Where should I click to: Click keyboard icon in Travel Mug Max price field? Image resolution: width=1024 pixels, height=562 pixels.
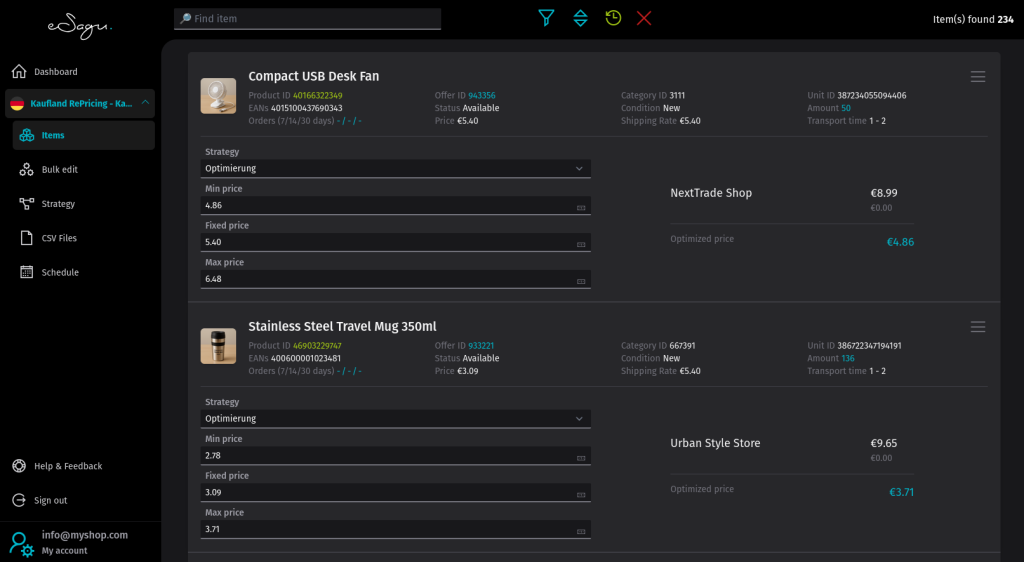581,531
